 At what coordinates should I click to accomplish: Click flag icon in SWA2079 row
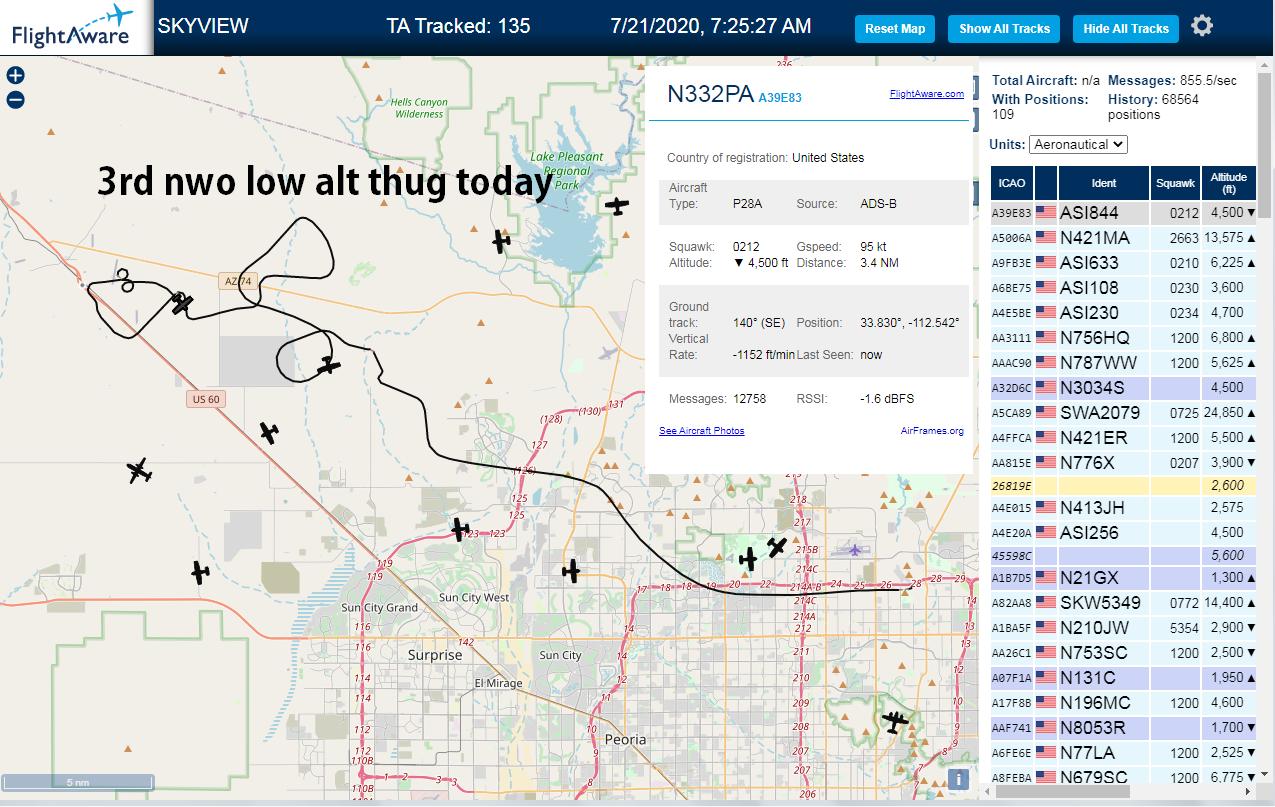tap(1046, 412)
